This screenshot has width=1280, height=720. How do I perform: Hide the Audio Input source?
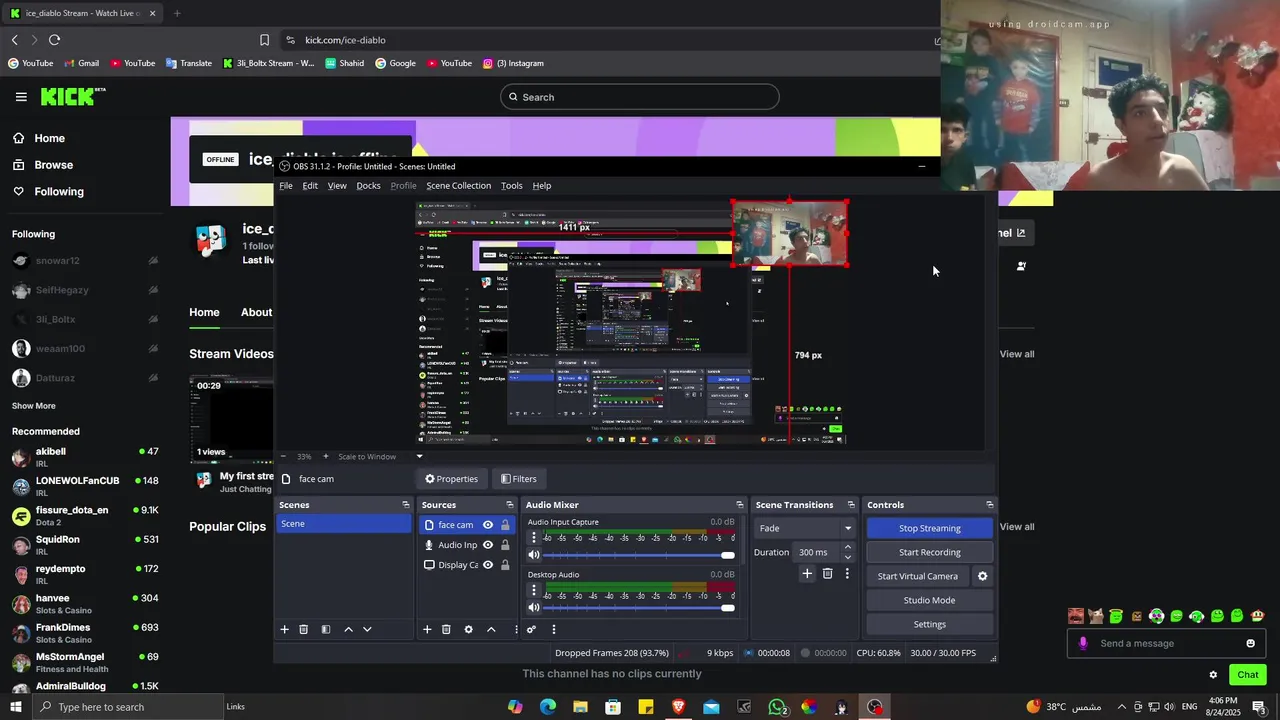pos(488,545)
